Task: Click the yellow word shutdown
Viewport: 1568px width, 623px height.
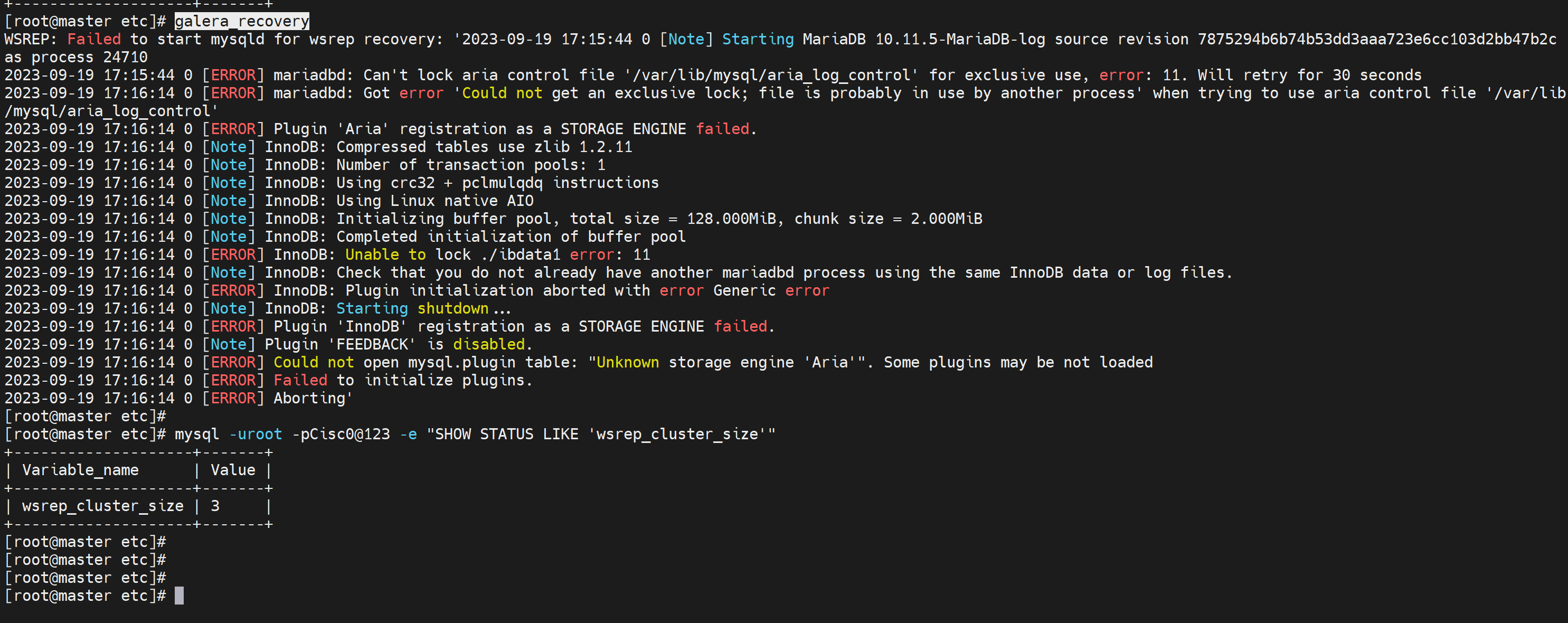Action: point(453,309)
